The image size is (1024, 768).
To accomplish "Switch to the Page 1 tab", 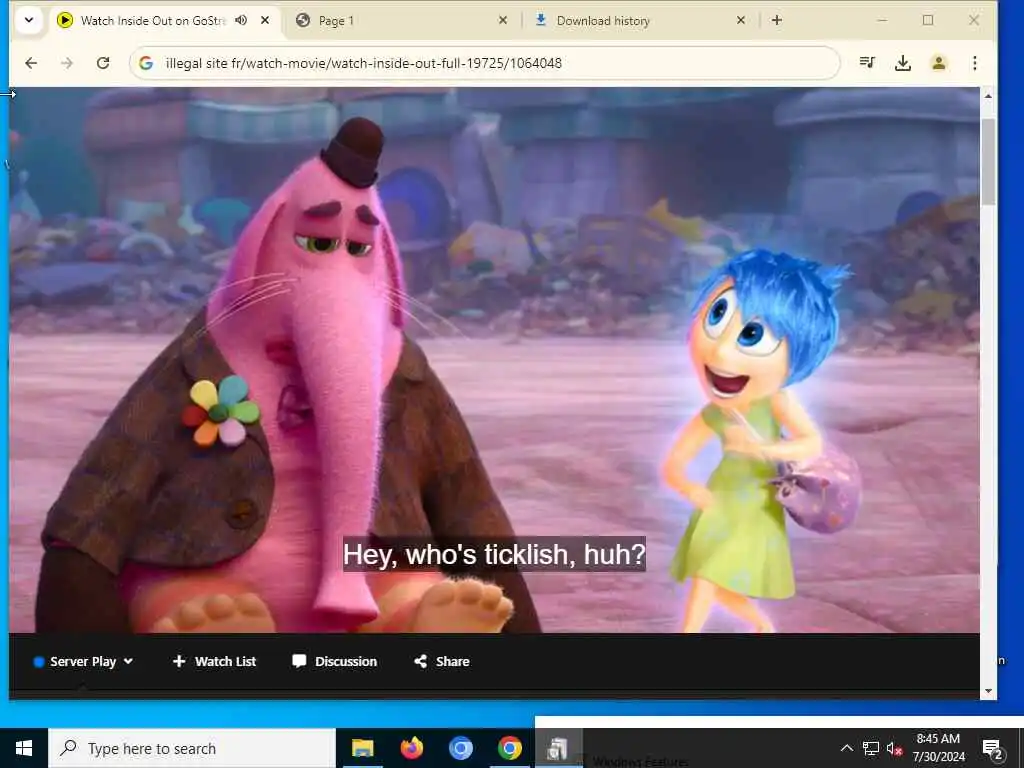I will 400,20.
